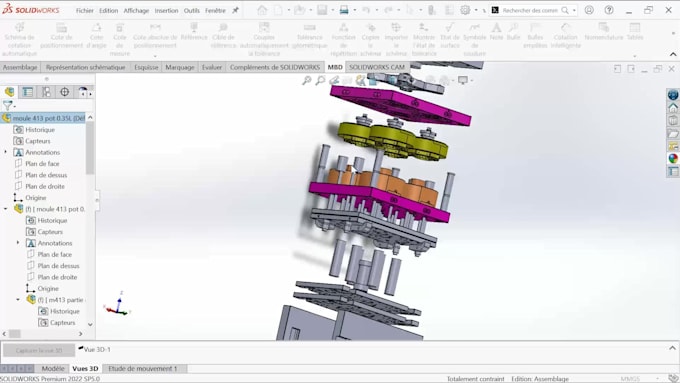Click Zoom to Fit magnifier icon
Viewport: 680px width, 383px height.
coord(307,80)
